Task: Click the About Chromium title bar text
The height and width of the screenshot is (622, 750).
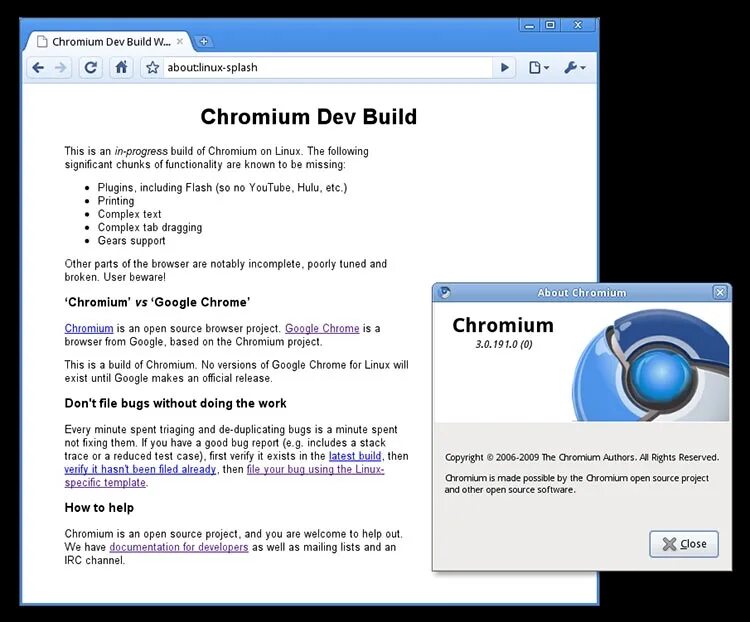Action: tap(582, 292)
